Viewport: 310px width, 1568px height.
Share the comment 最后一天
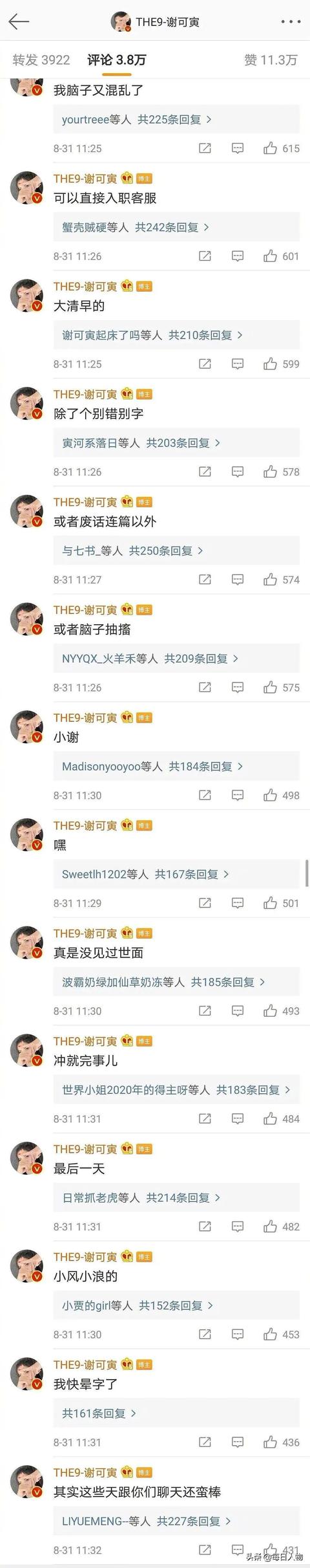[x=205, y=1227]
